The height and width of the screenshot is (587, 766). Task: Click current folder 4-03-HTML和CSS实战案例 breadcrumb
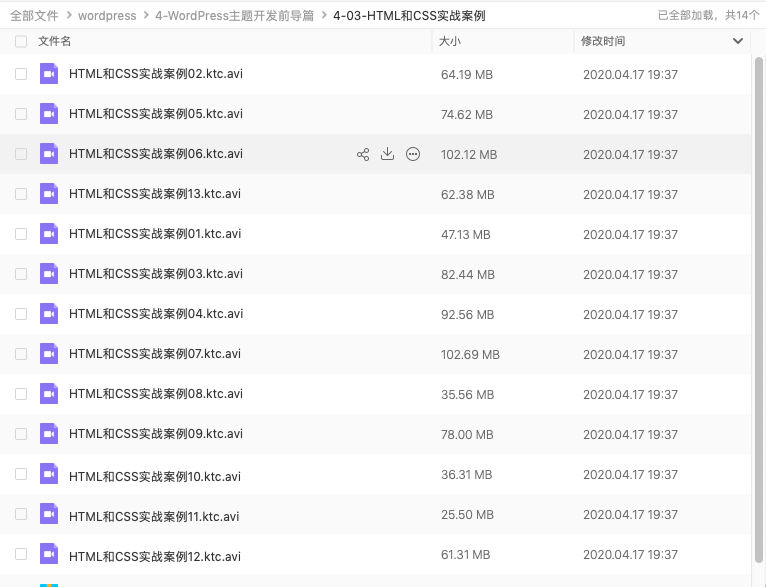pos(409,16)
